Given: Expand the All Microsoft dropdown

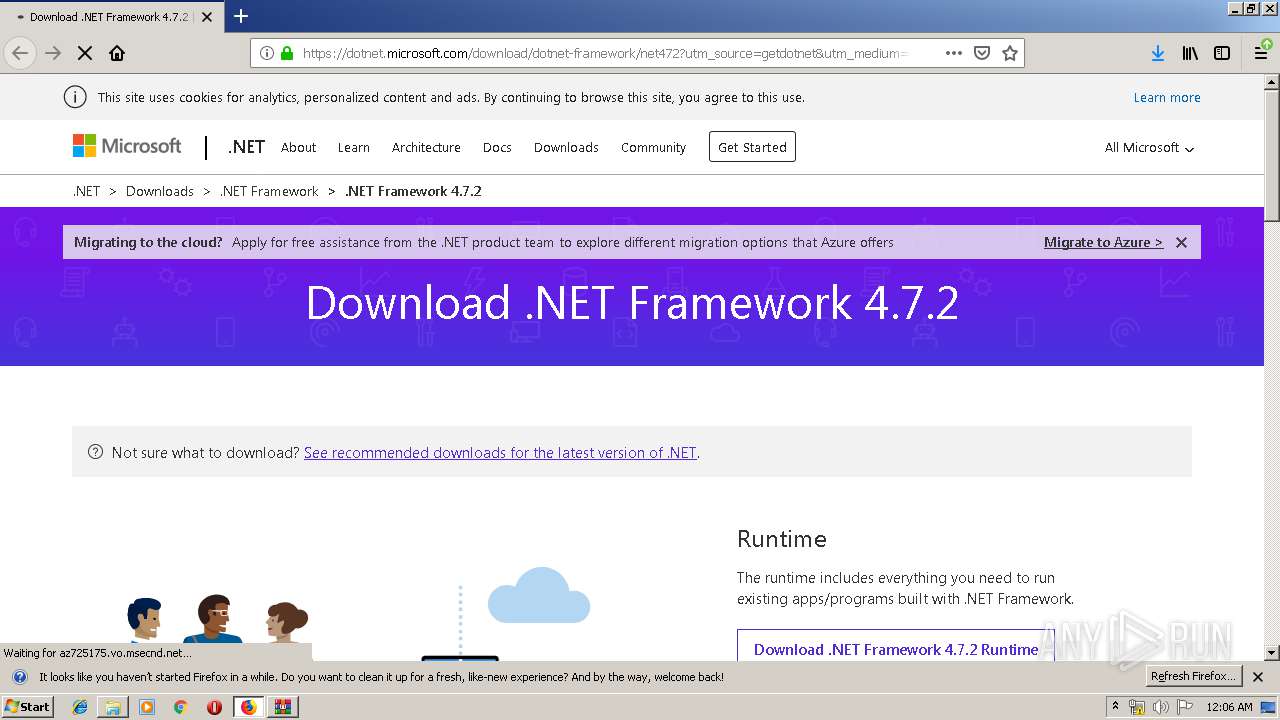Looking at the screenshot, I should point(1149,147).
